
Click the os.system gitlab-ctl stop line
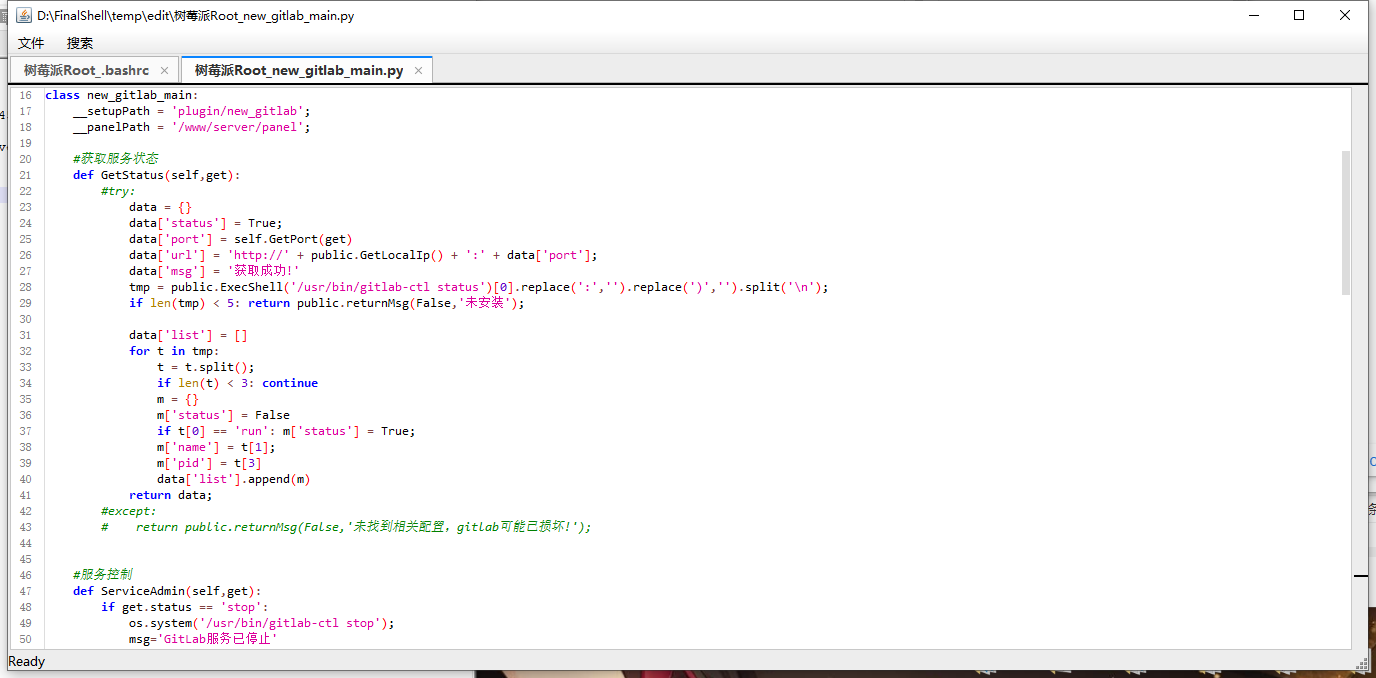[262, 623]
